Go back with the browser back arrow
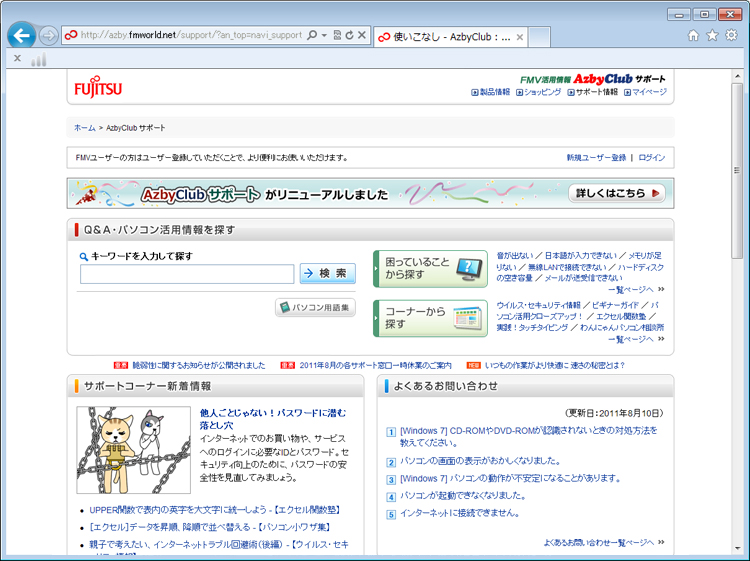This screenshot has height=561, width=750. coord(22,35)
